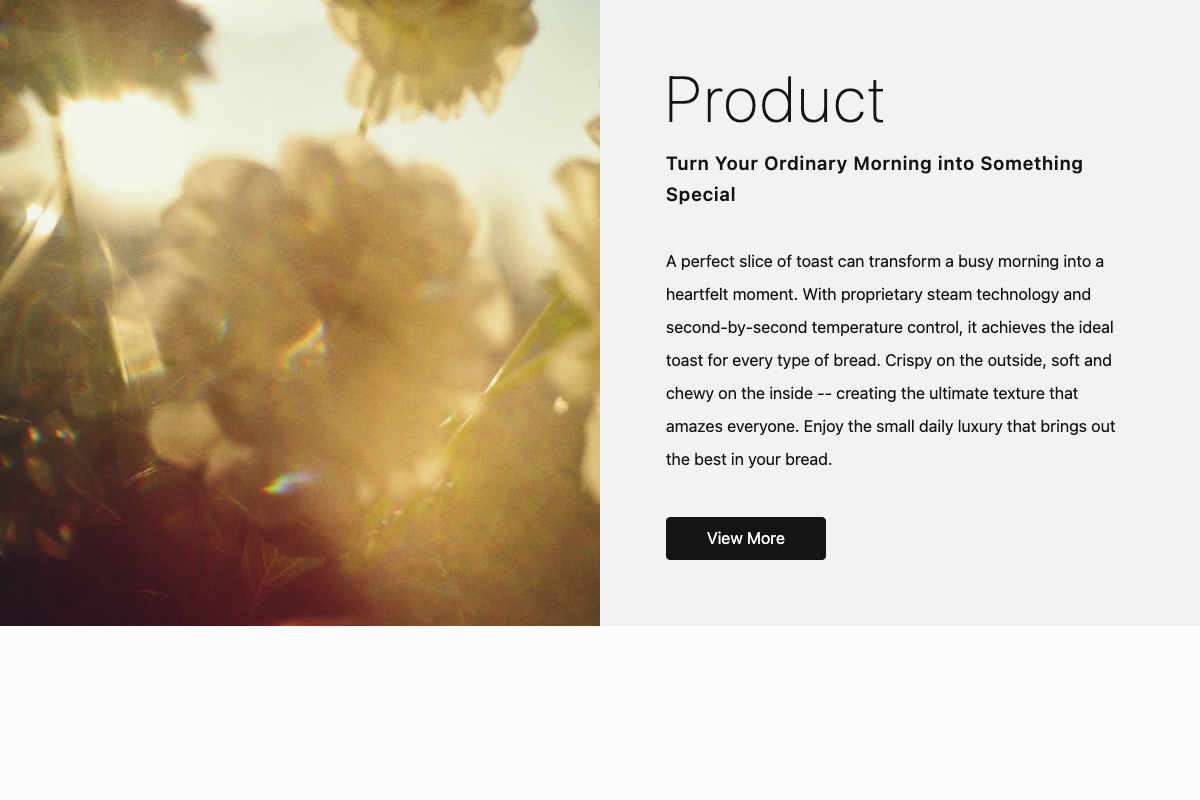Click the line starting 'amazes everyone. Enjoy the small'
Screen dimensions: 1200x800
pos(890,426)
